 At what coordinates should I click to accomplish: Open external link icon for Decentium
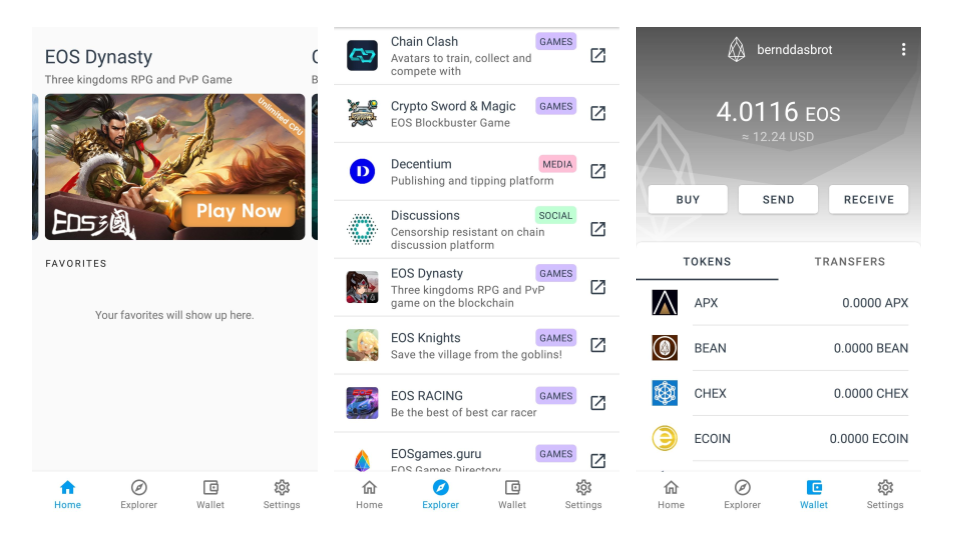tap(597, 172)
